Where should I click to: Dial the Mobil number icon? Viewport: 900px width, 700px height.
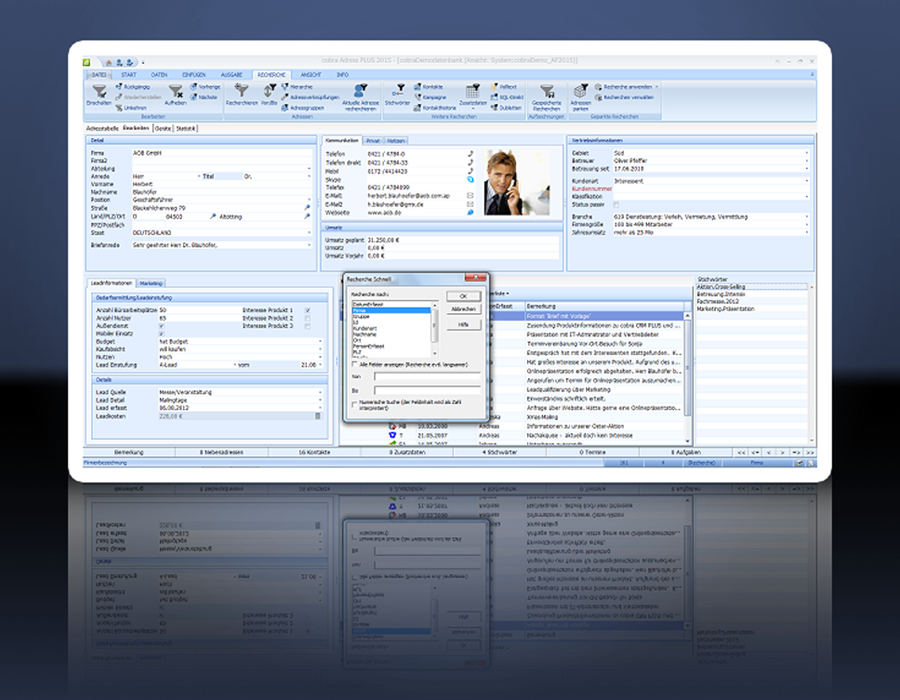[470, 171]
